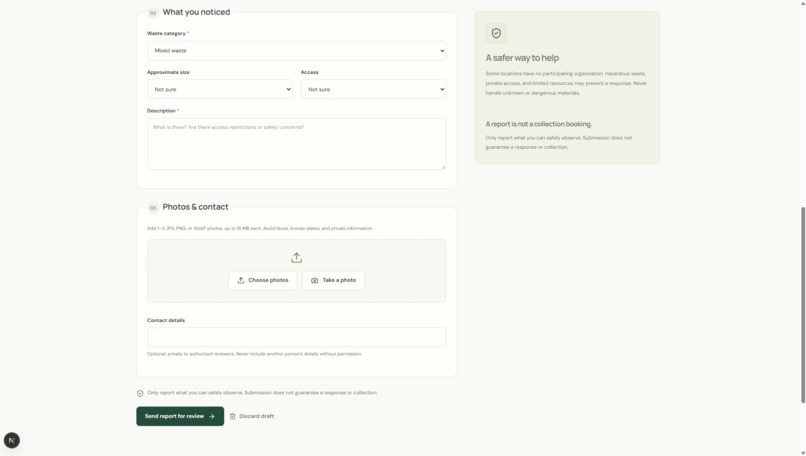Click the 'A safer way to help' heading
806x456 pixels.
522,58
